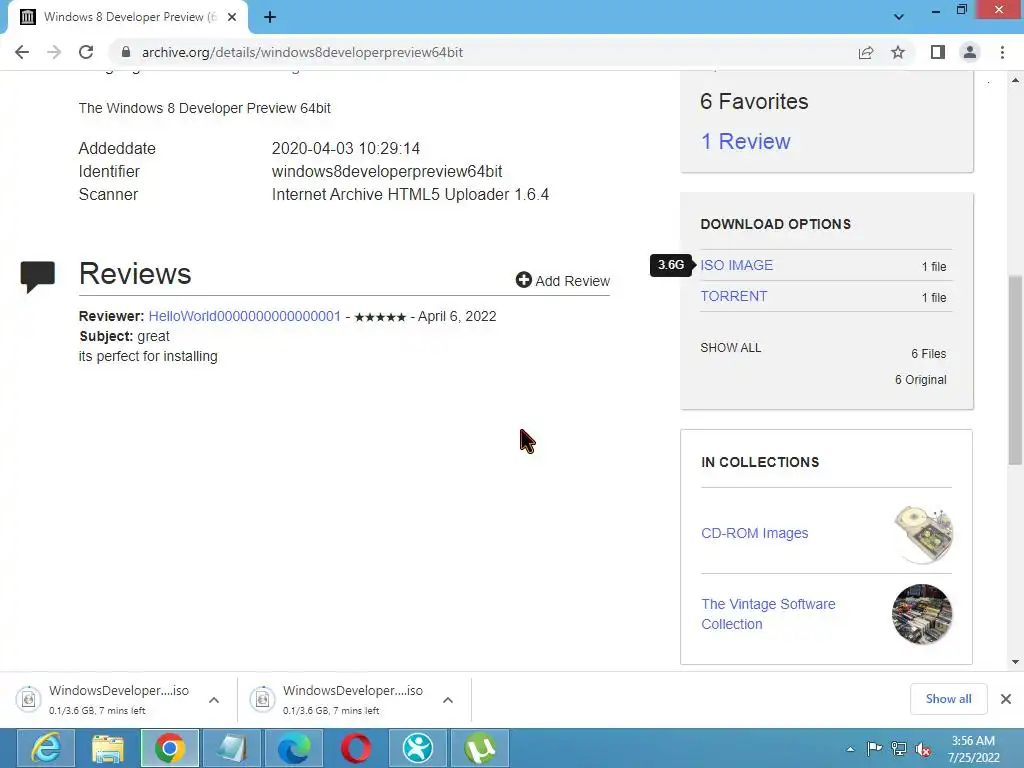Show hidden system tray icons
The height and width of the screenshot is (768, 1024).
[850, 749]
